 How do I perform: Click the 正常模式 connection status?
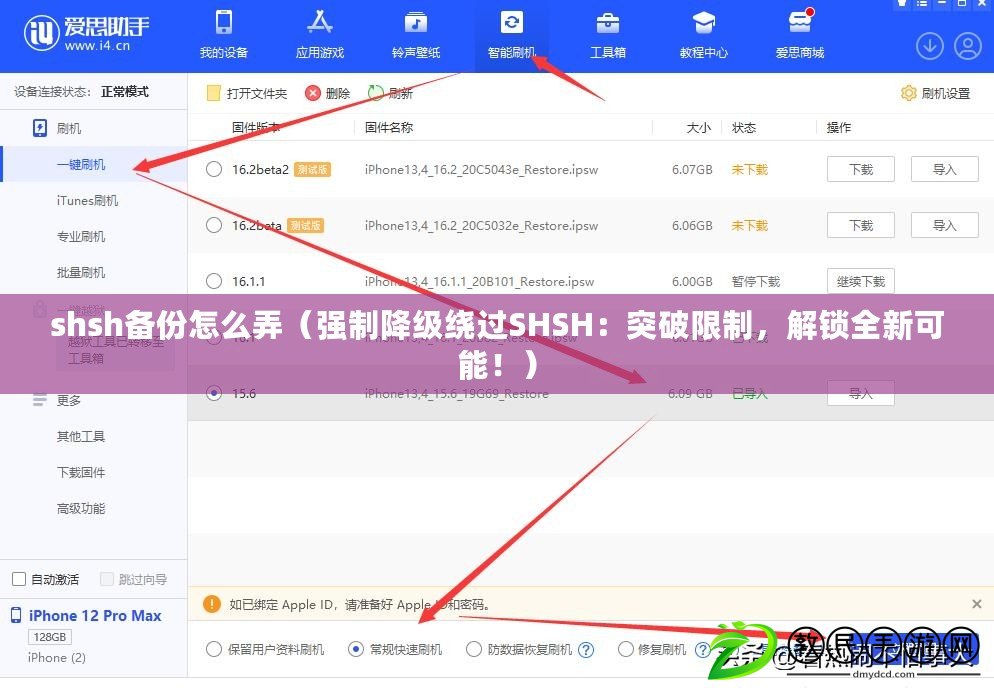pyautogui.click(x=125, y=91)
